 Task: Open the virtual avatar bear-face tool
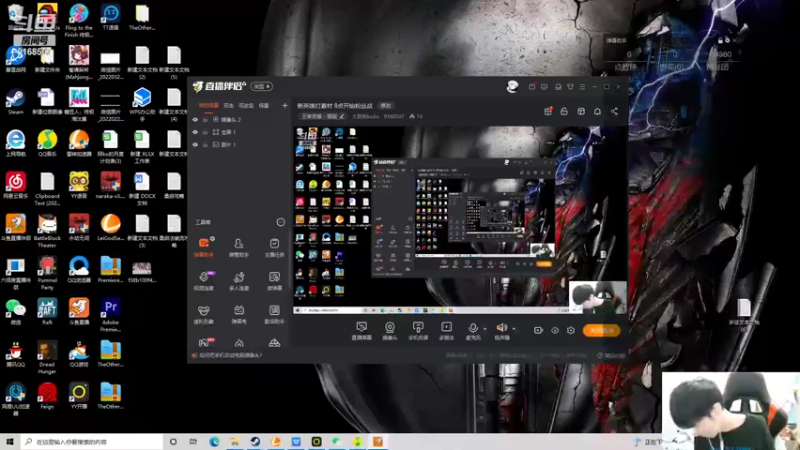(x=204, y=313)
